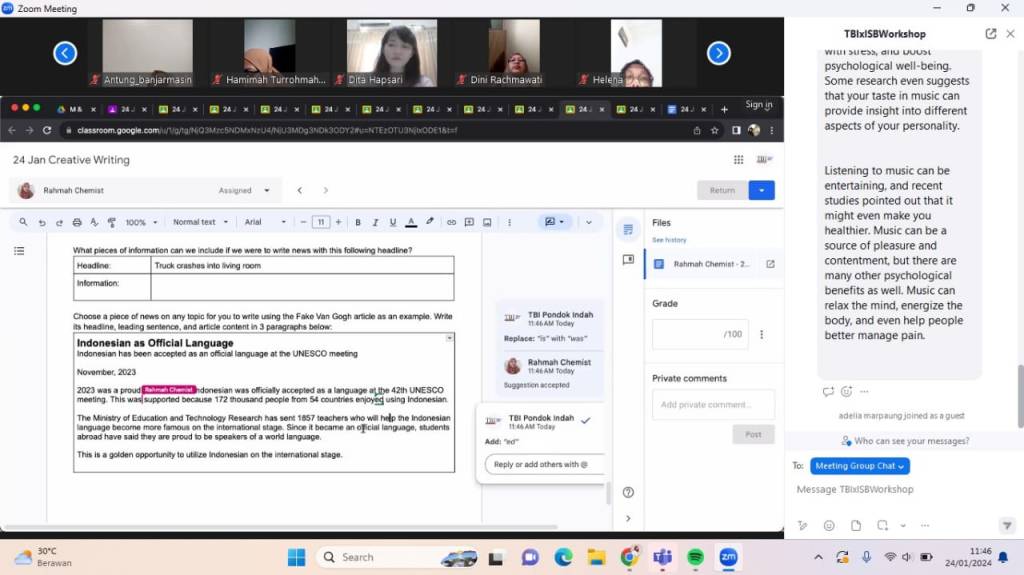Toggle underline formatting

click(391, 222)
